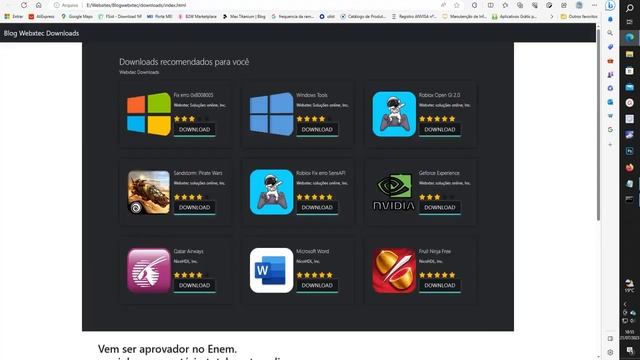Image resolution: width=640 pixels, height=360 pixels.
Task: Open the Edge sidebar tools briefcase icon
Action: (610, 61)
